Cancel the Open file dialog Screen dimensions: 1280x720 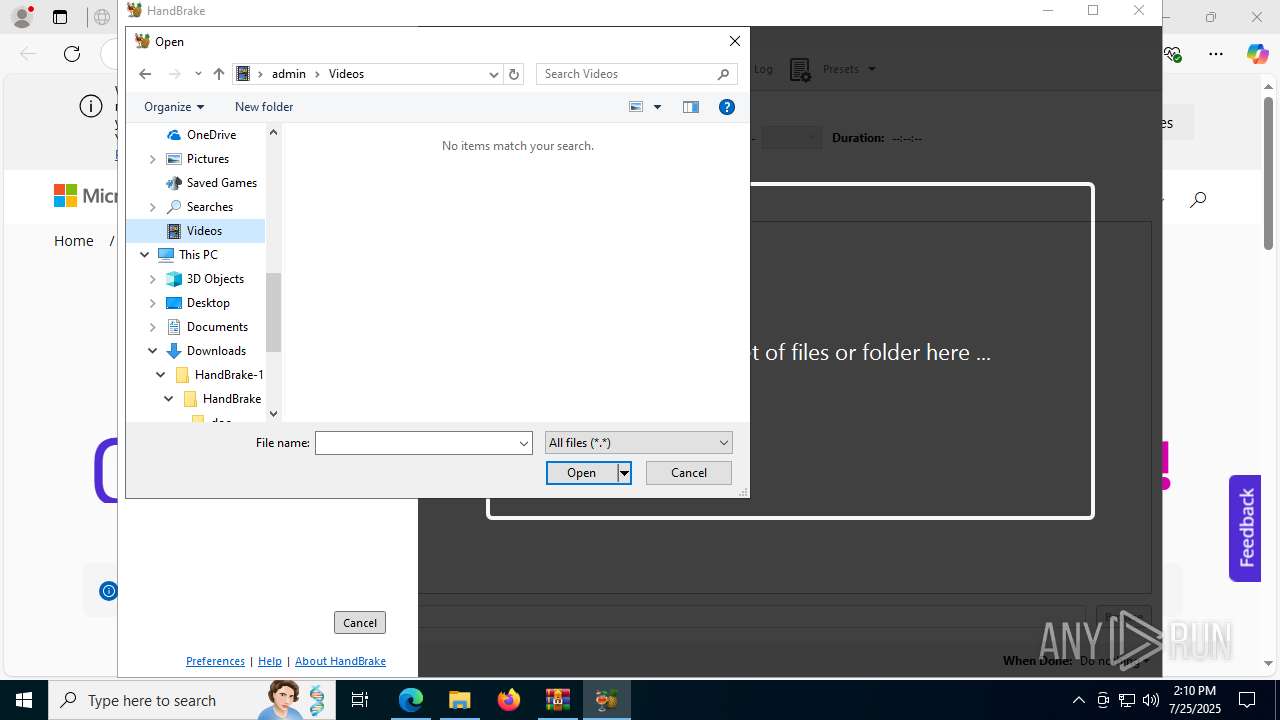689,473
